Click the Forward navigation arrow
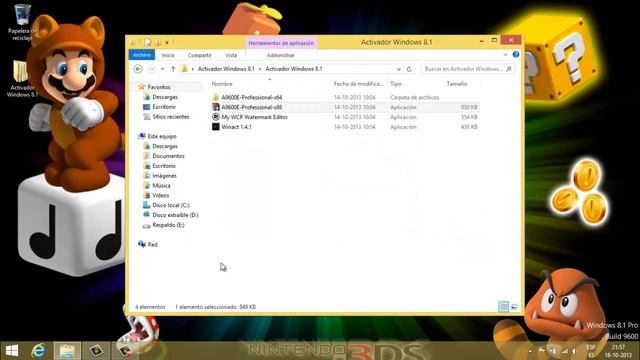640x360 pixels. click(151, 69)
